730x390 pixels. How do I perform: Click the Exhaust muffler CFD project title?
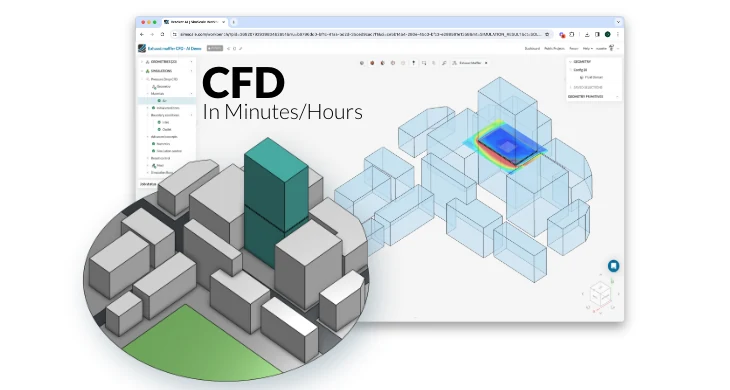click(x=175, y=48)
